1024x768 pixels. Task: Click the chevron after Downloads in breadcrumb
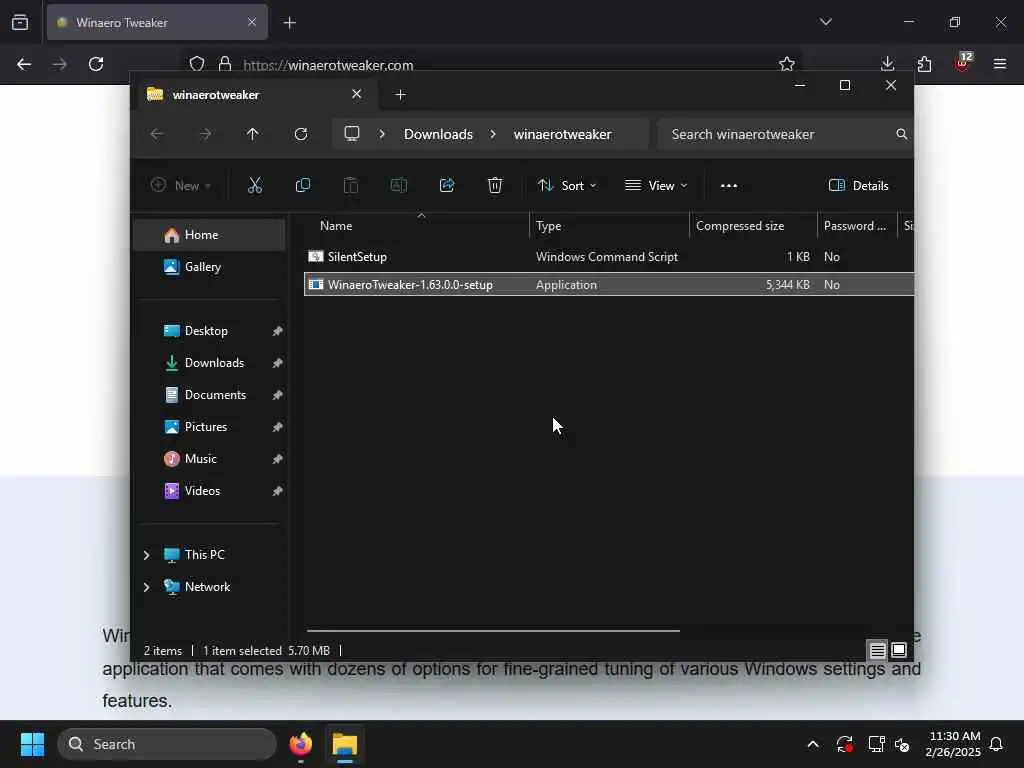[493, 134]
